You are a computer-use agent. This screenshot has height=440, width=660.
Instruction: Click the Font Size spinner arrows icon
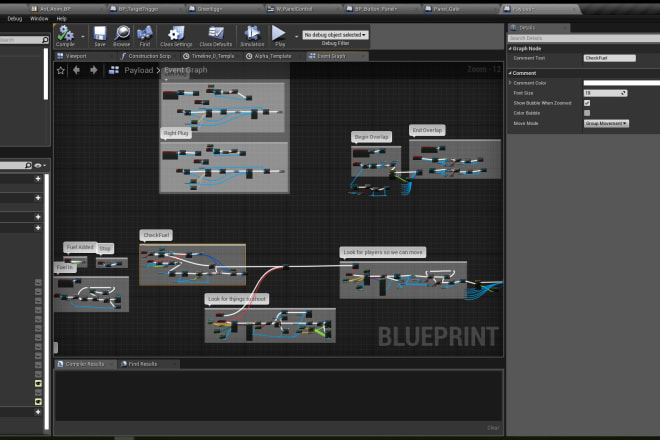623,93
